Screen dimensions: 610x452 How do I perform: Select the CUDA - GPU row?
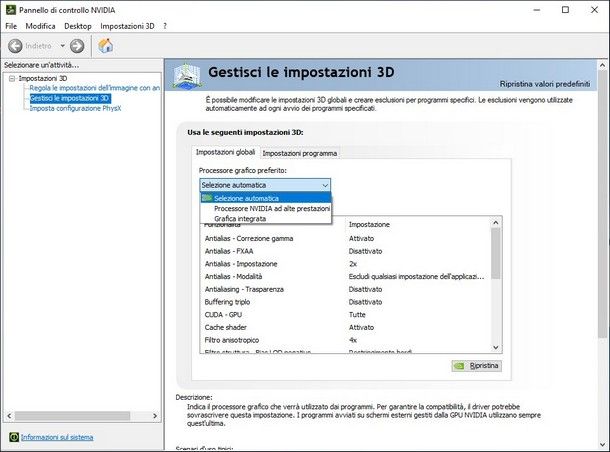pyautogui.click(x=345, y=315)
